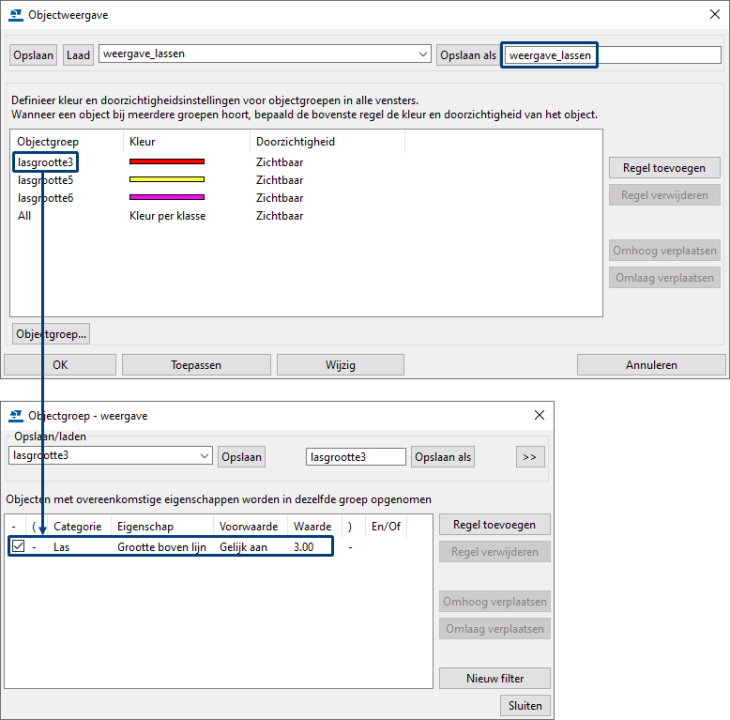Close the Objectgroep dialog with X
Viewport: 730px width, 720px height.
[x=539, y=415]
